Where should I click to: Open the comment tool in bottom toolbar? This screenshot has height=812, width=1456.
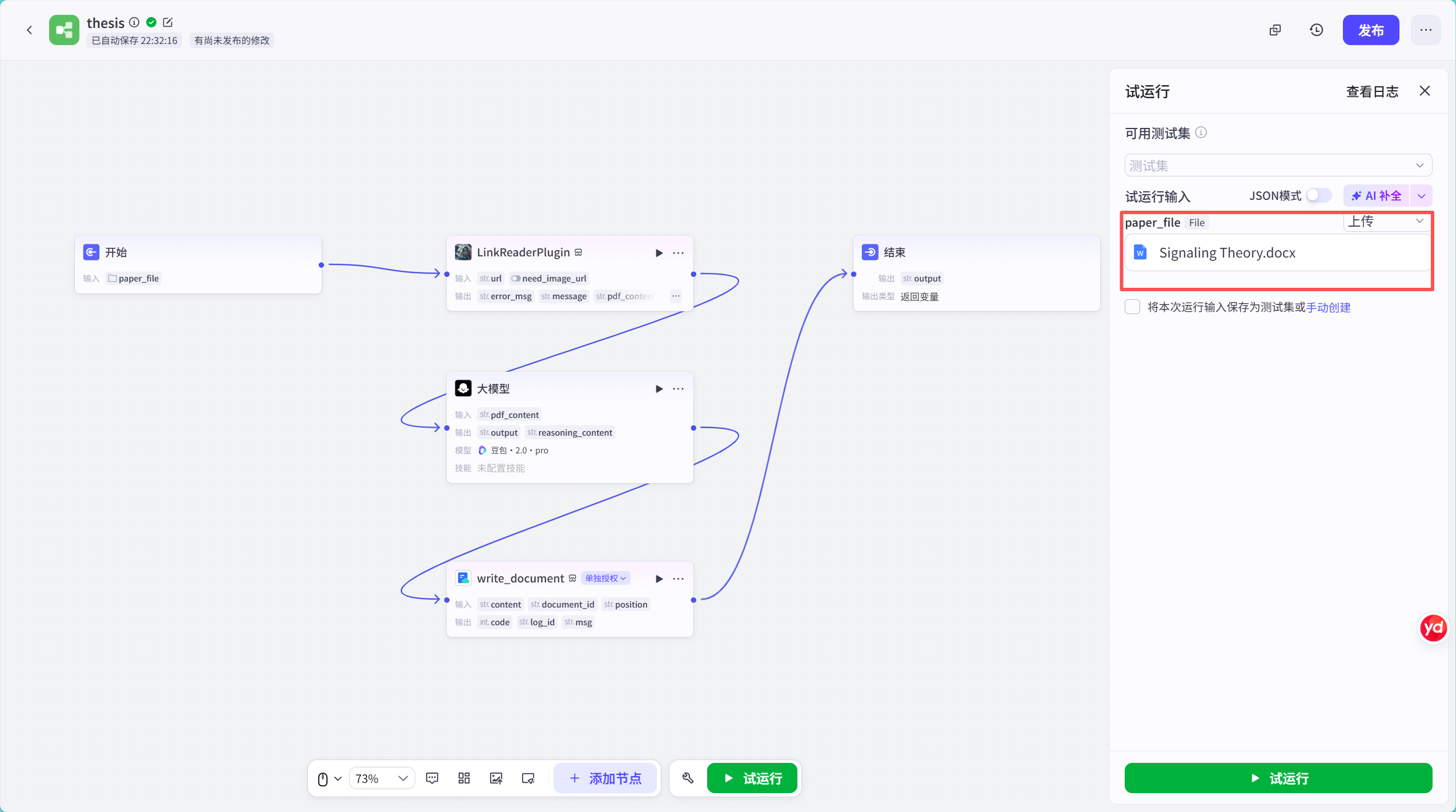coord(432,778)
